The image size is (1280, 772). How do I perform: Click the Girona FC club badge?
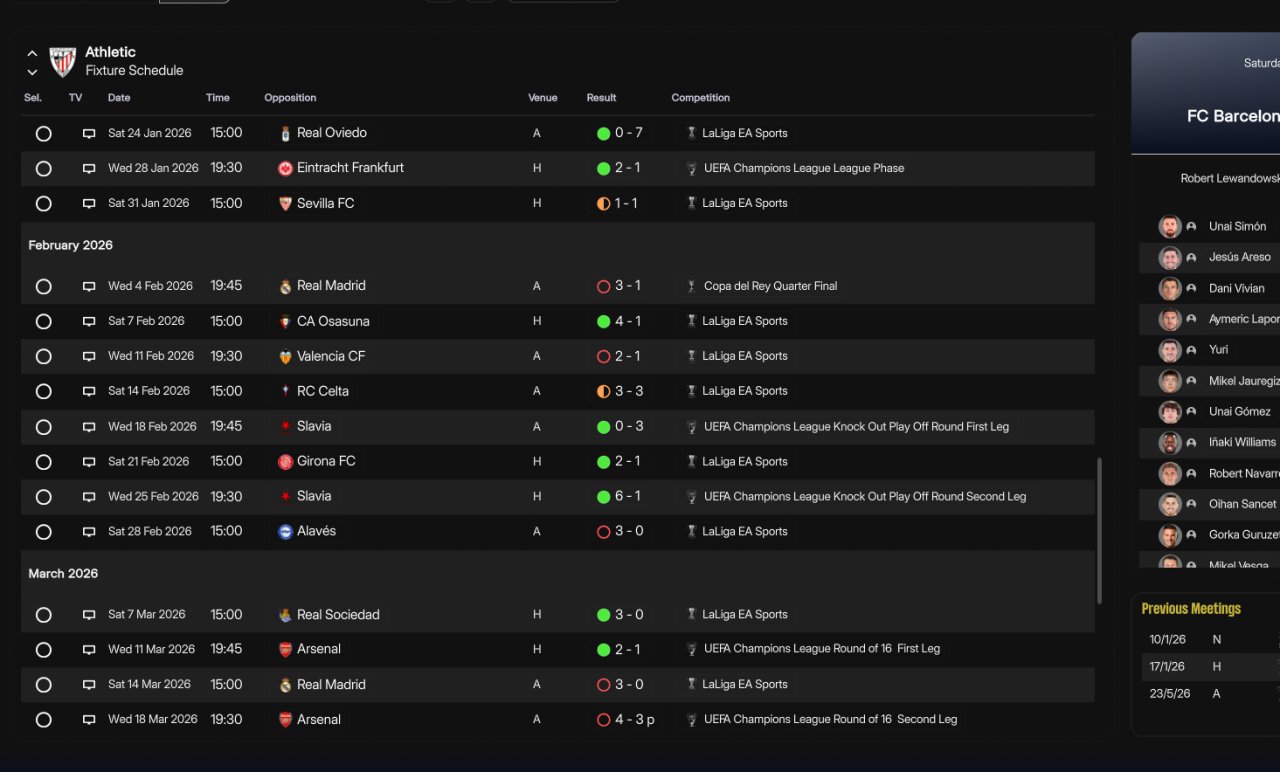[x=285, y=462]
